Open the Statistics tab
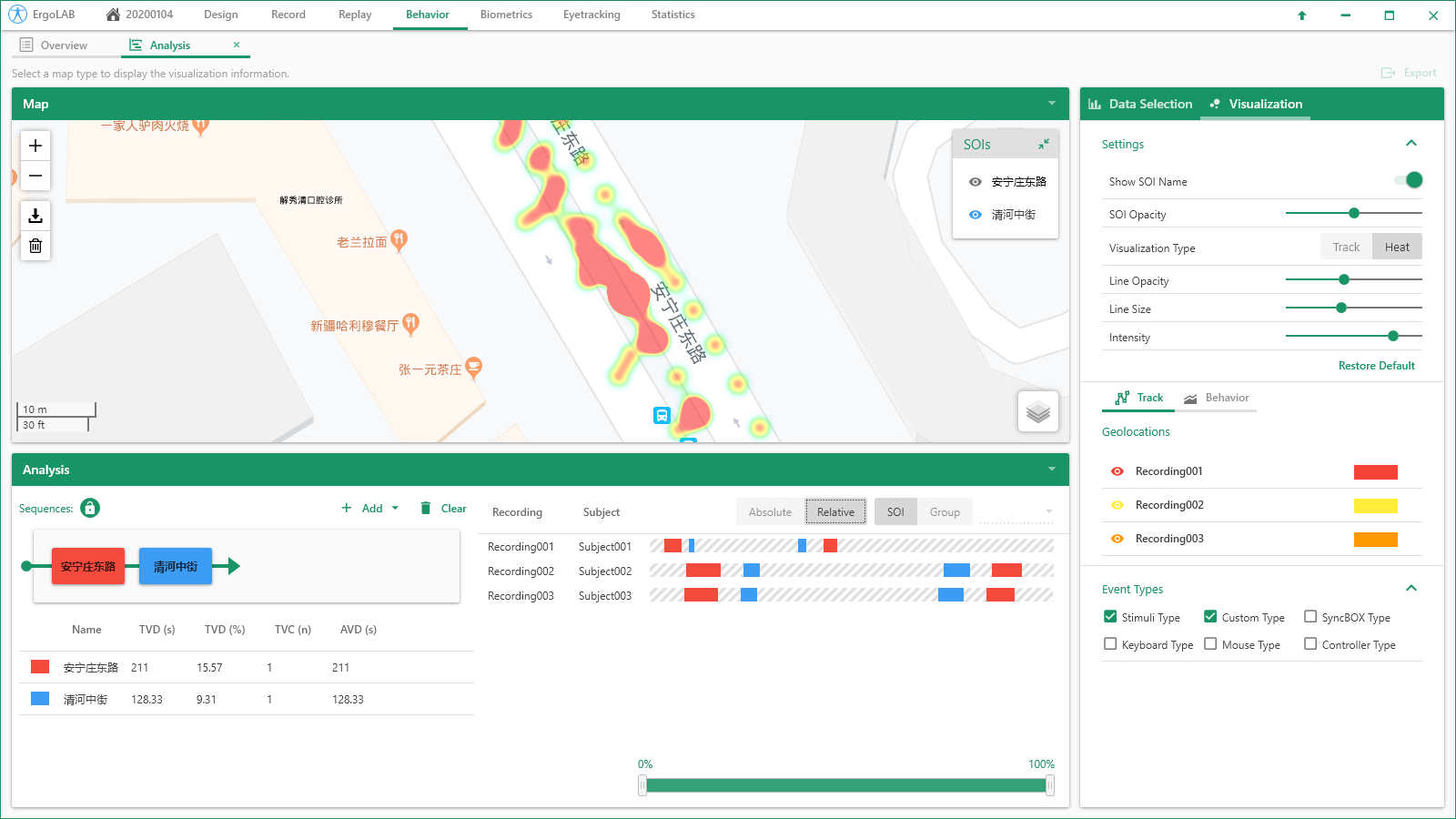The height and width of the screenshot is (819, 1456). [x=672, y=15]
